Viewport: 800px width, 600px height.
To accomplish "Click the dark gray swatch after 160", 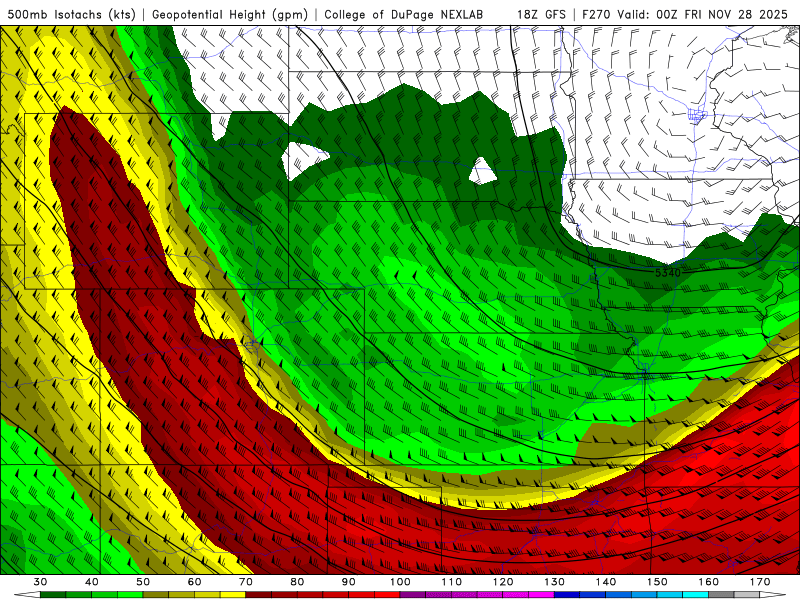I will click(721, 595).
